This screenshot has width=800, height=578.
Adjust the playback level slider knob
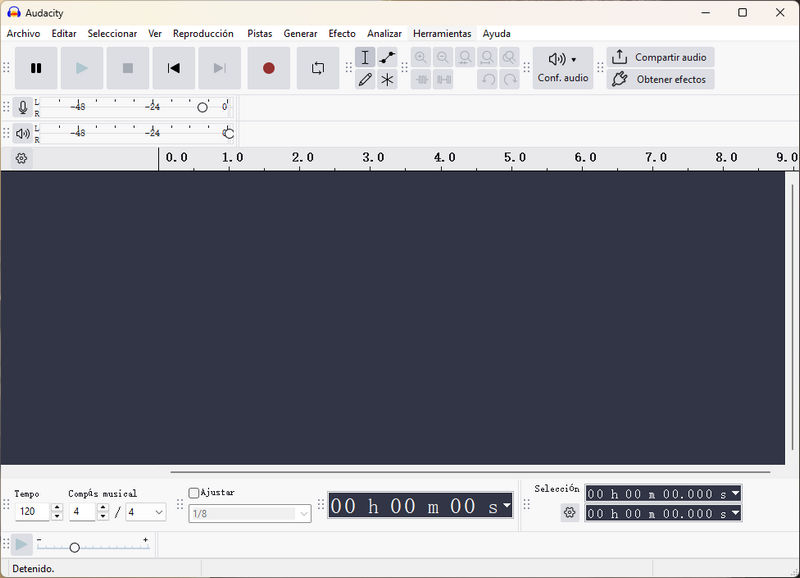pyautogui.click(x=229, y=134)
